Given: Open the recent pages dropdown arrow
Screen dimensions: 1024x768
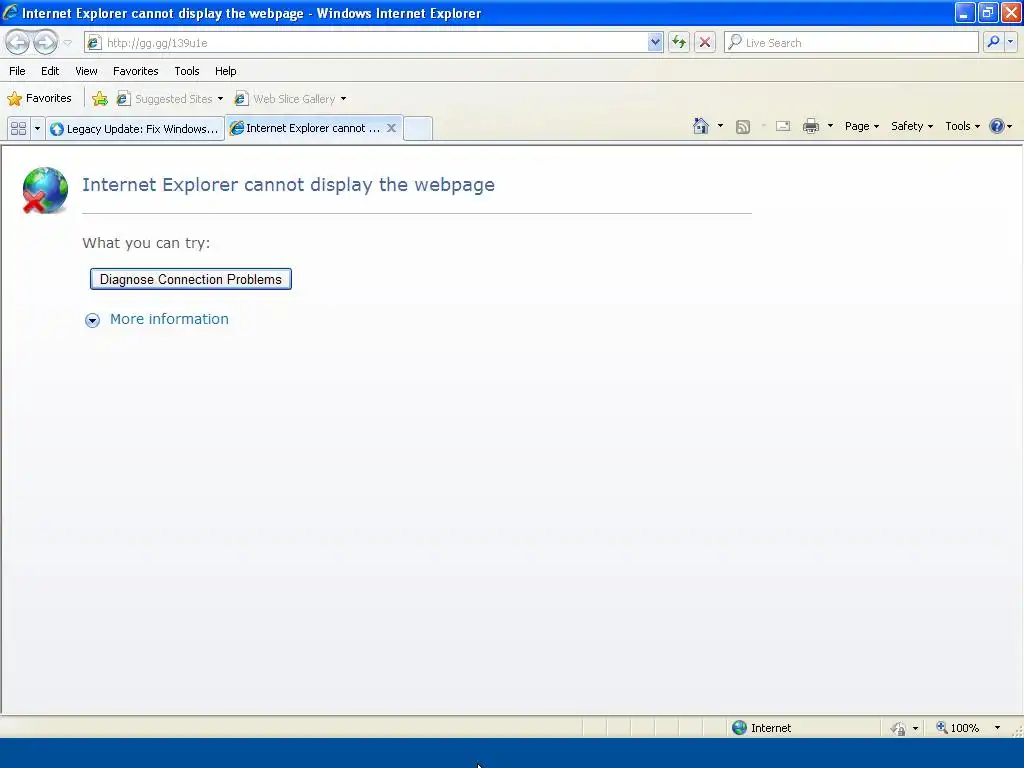Looking at the screenshot, I should [67, 43].
